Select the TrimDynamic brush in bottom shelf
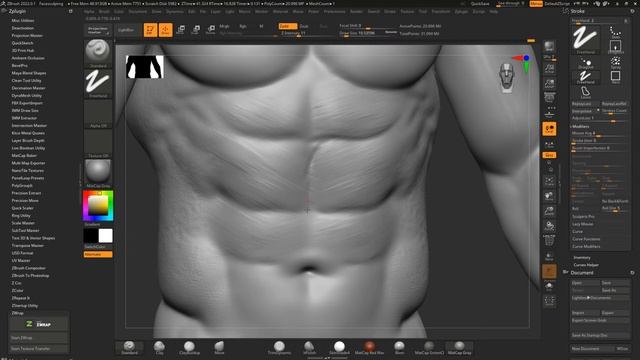 coord(279,348)
